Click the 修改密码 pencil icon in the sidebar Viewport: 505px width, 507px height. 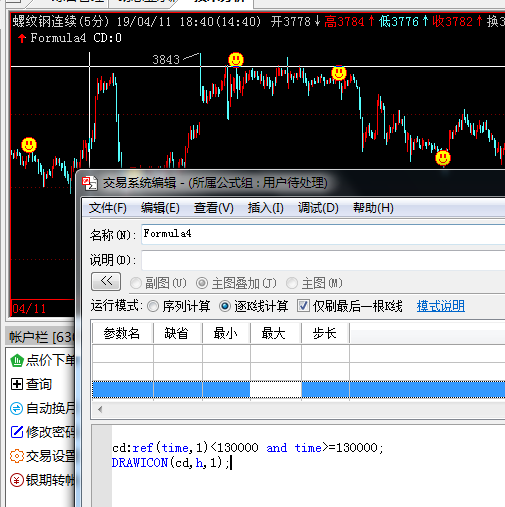[17, 432]
